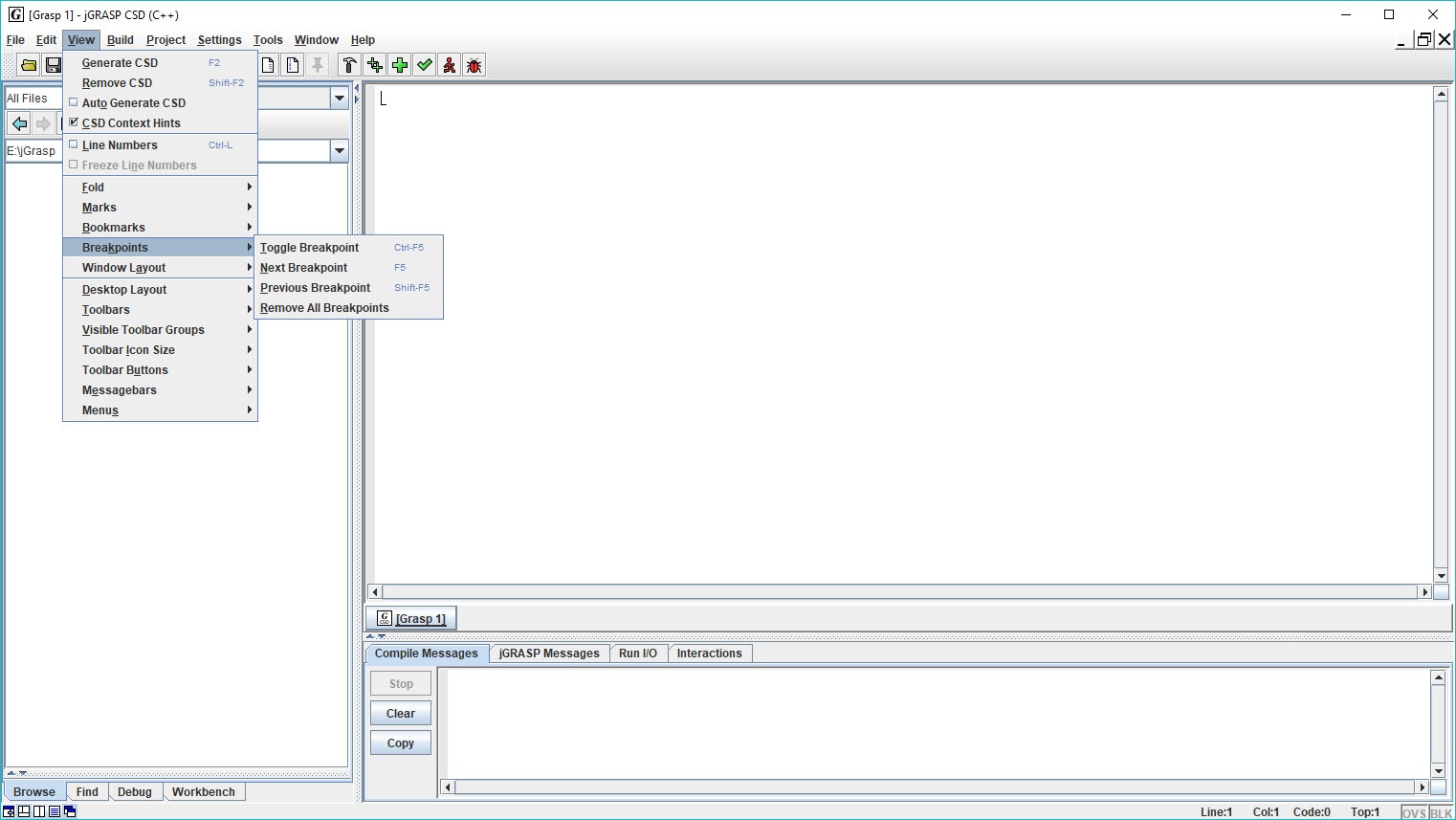
Task: Click the ladybug debug icon
Action: tap(474, 65)
